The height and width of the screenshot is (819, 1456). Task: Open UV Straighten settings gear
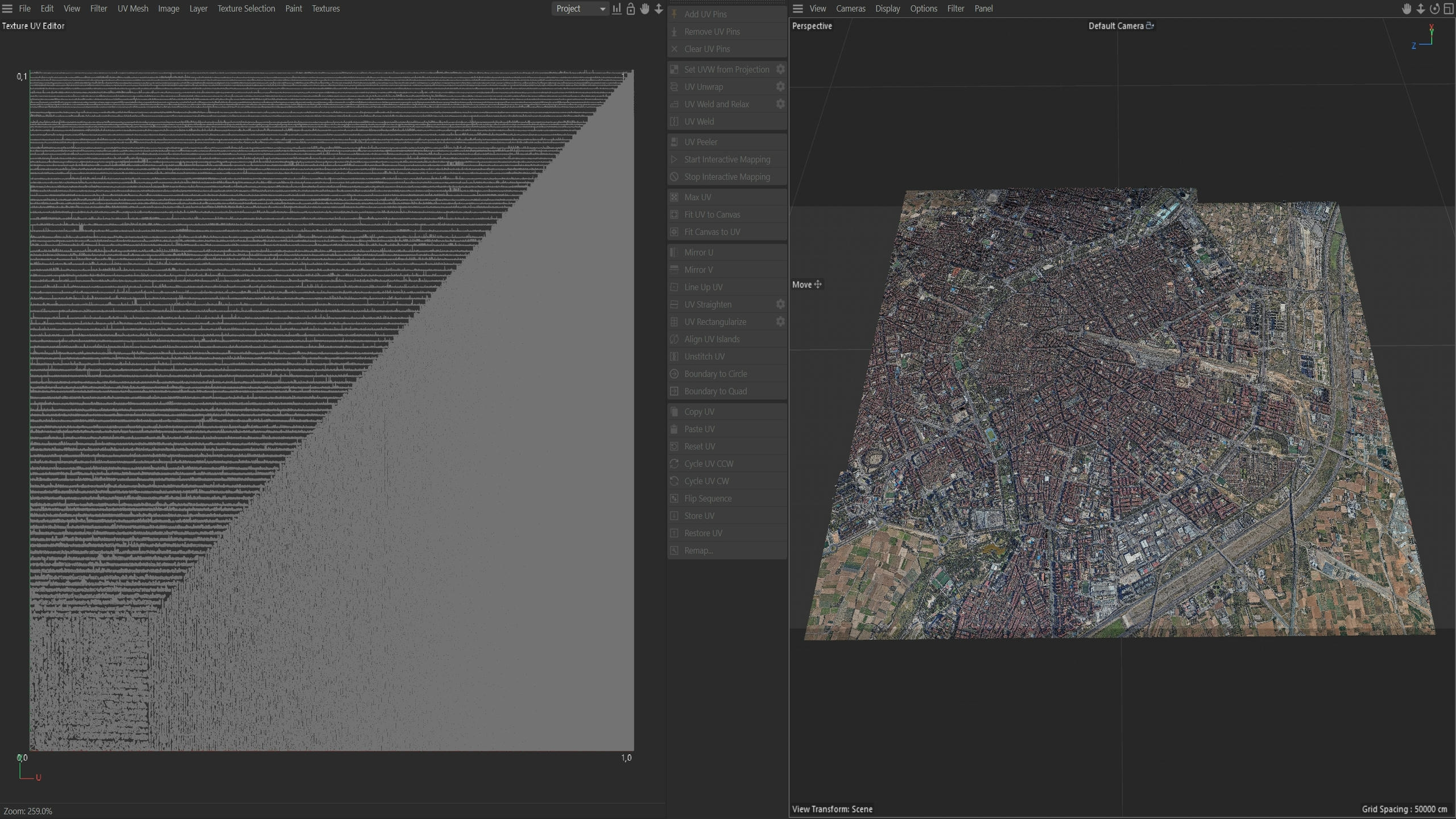780,304
